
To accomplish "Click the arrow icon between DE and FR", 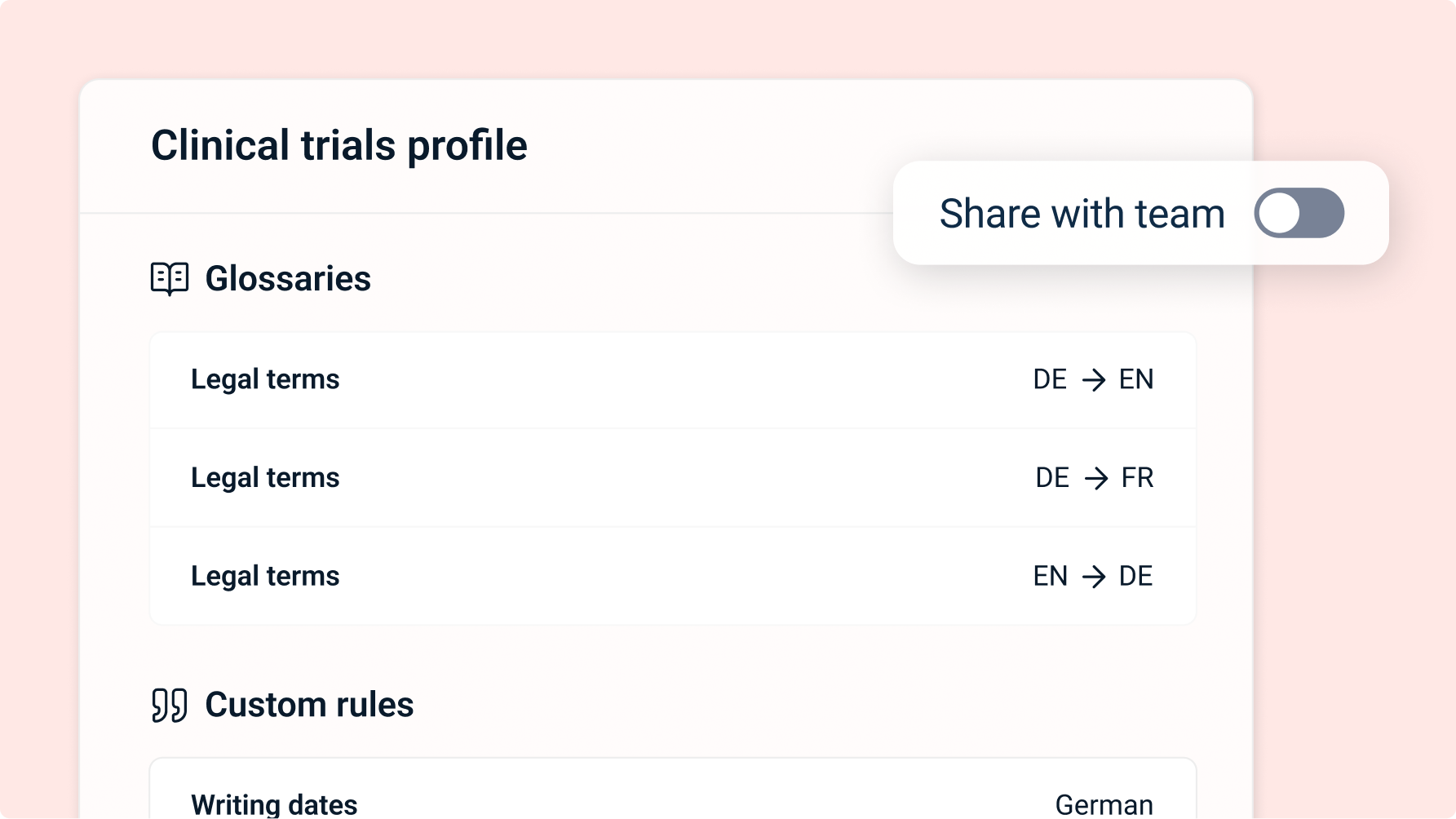I will (1095, 478).
